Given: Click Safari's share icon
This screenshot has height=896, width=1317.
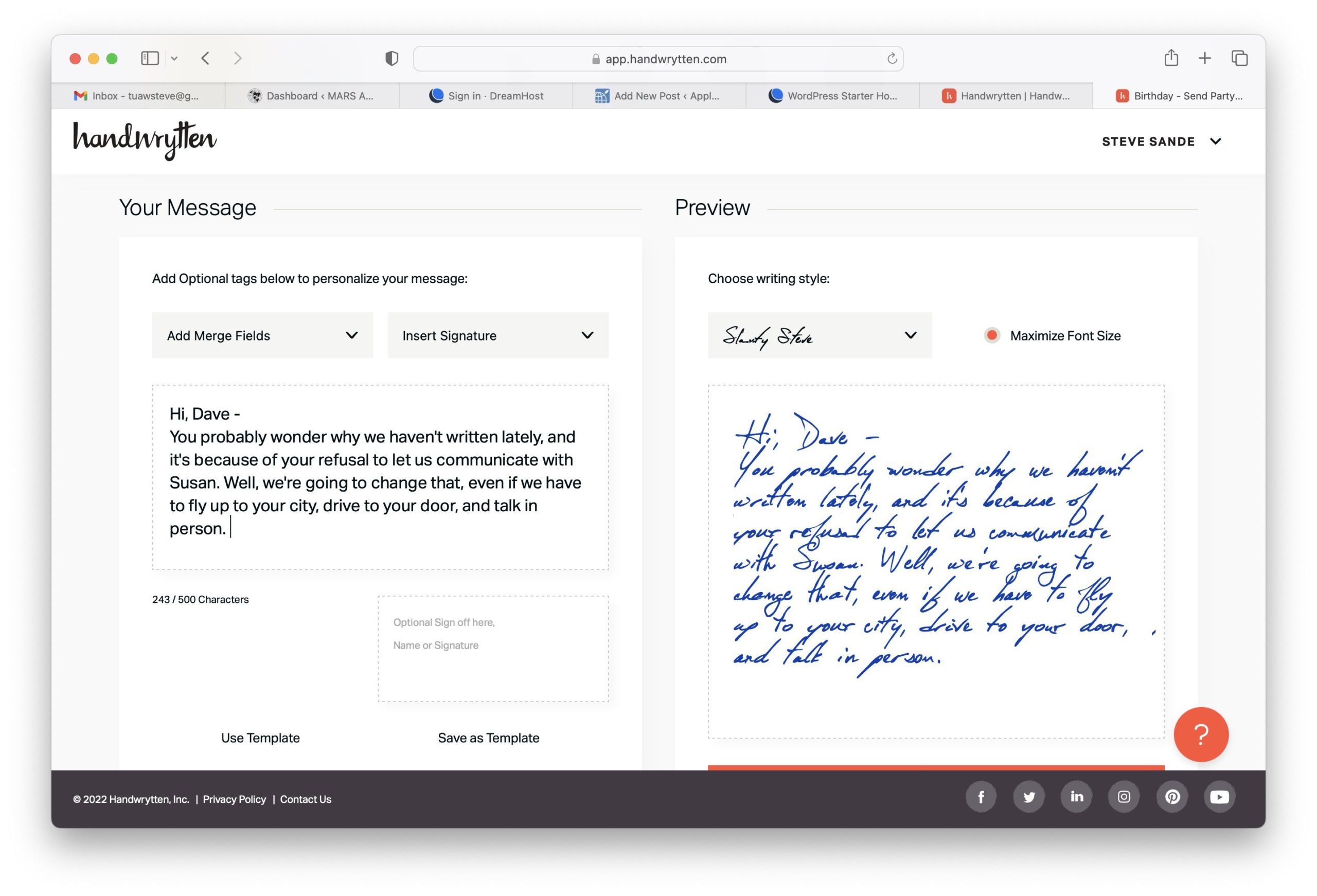Looking at the screenshot, I should click(1171, 58).
